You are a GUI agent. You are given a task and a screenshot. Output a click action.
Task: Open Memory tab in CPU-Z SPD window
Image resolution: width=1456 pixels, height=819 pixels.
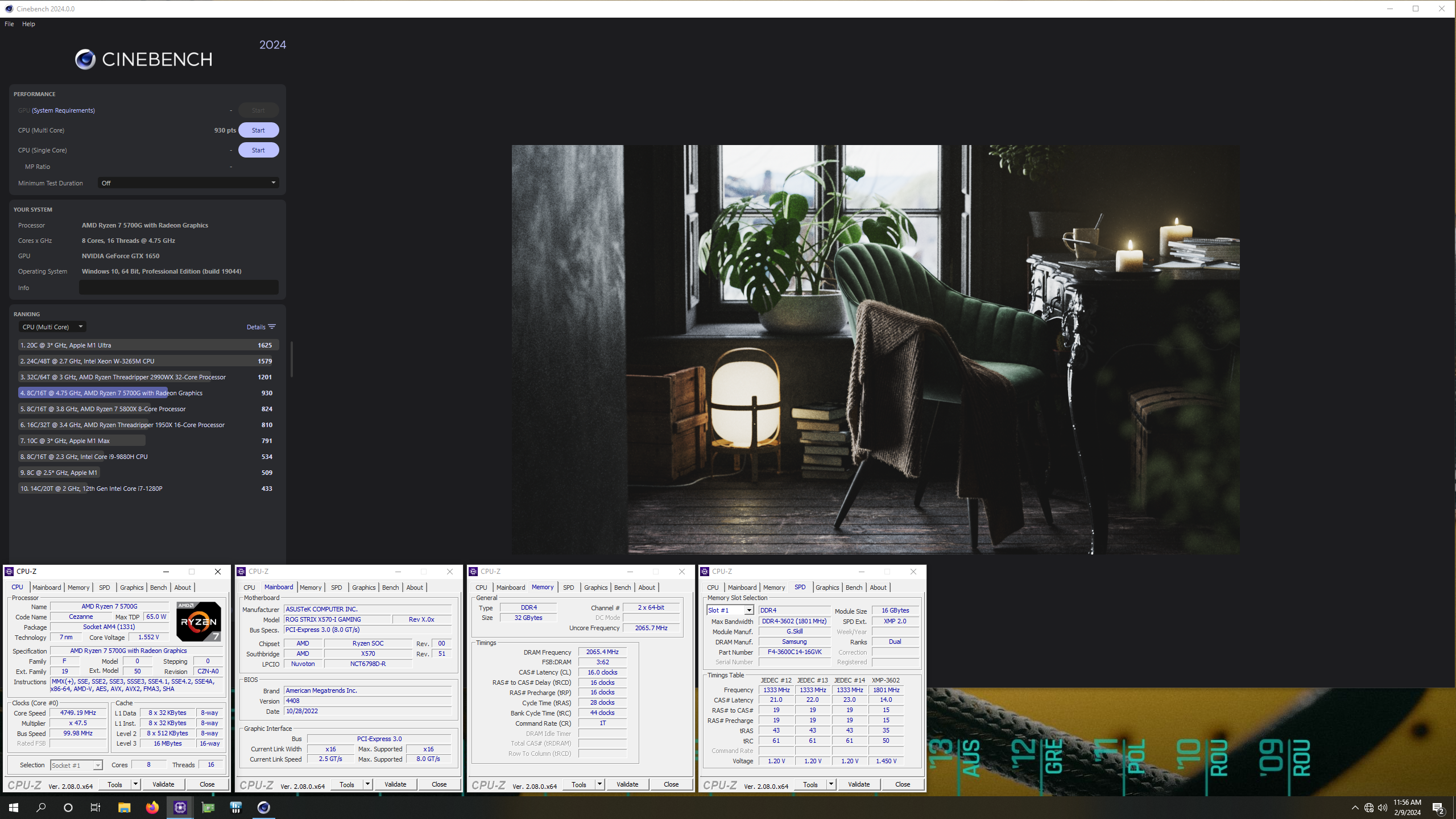773,588
